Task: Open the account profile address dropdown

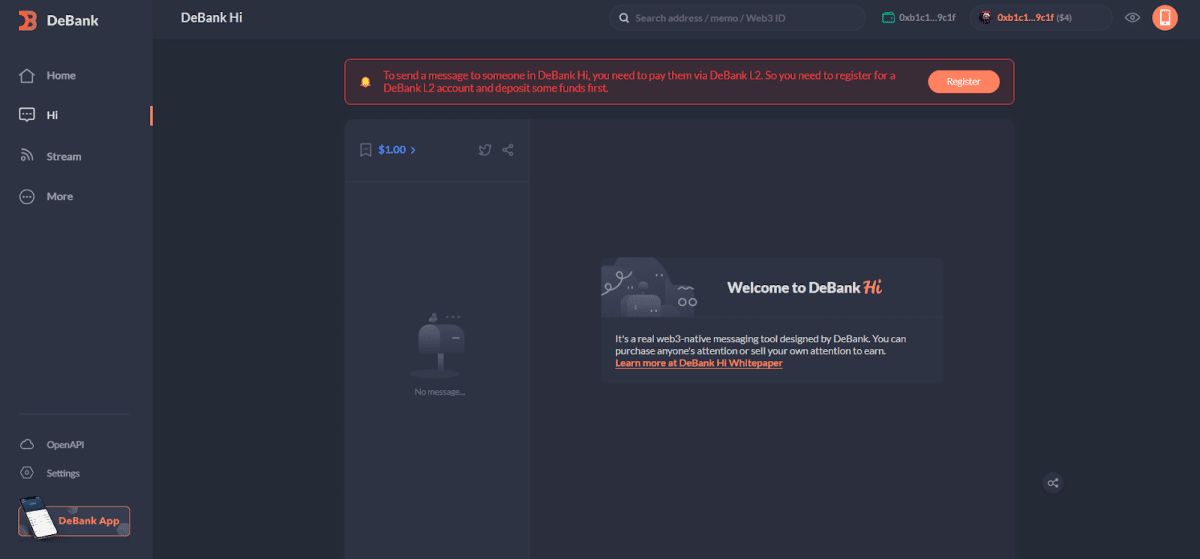Action: (x=1040, y=18)
